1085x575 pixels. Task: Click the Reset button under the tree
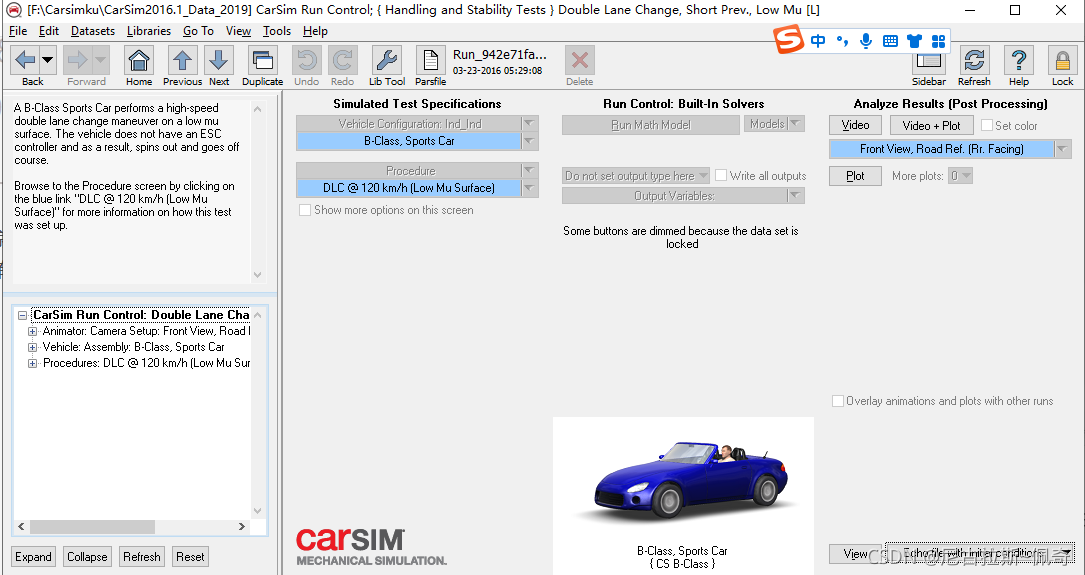click(190, 556)
